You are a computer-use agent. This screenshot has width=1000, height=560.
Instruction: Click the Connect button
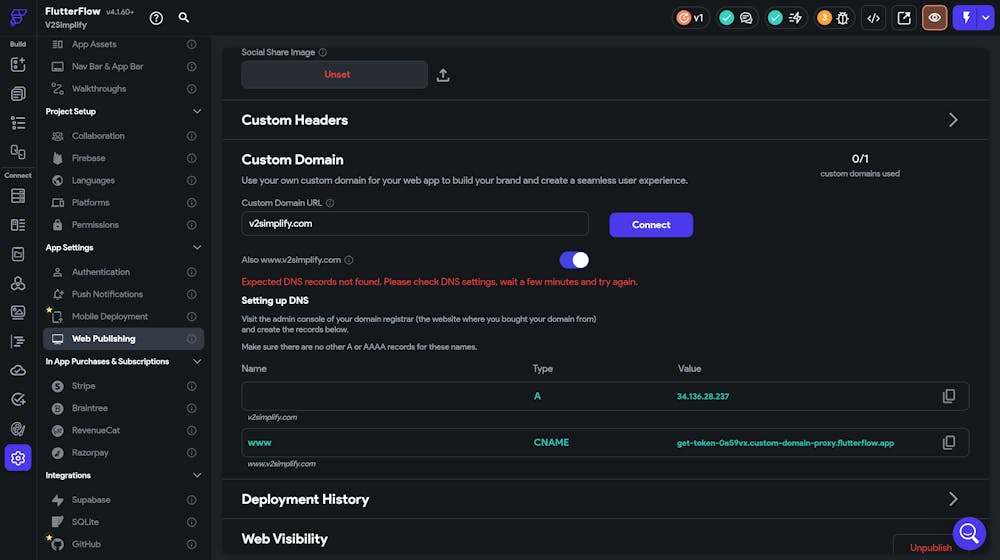(651, 225)
